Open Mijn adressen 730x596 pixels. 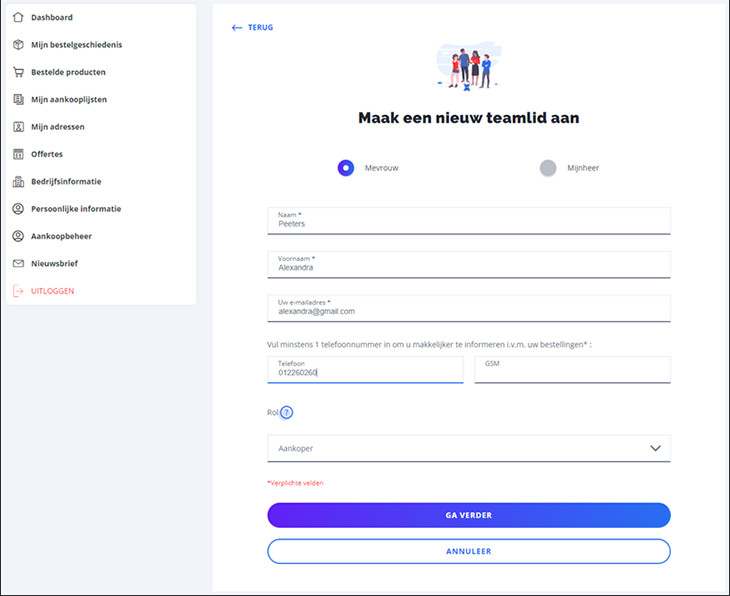[58, 127]
